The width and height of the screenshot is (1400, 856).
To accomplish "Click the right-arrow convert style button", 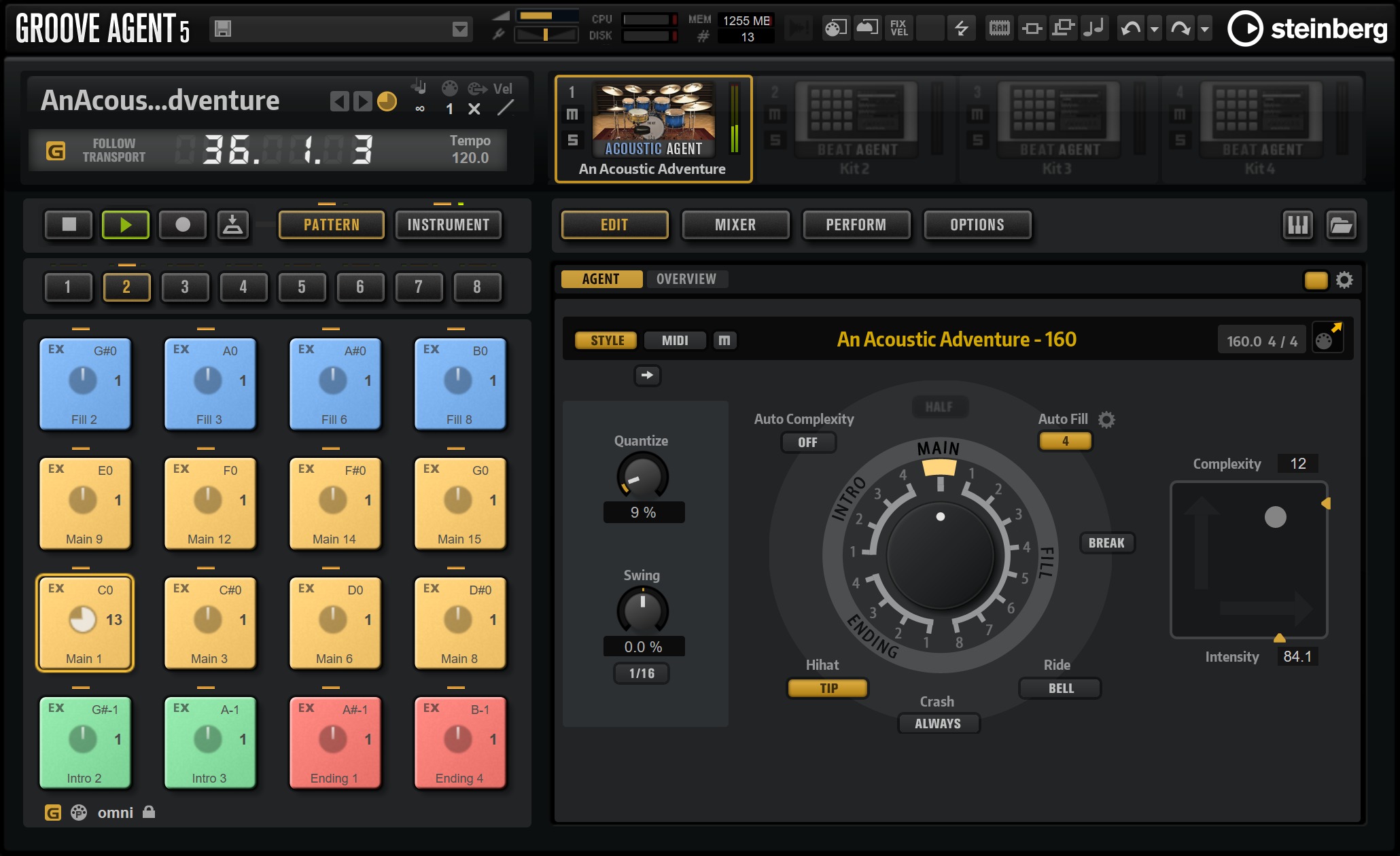I will [x=647, y=375].
